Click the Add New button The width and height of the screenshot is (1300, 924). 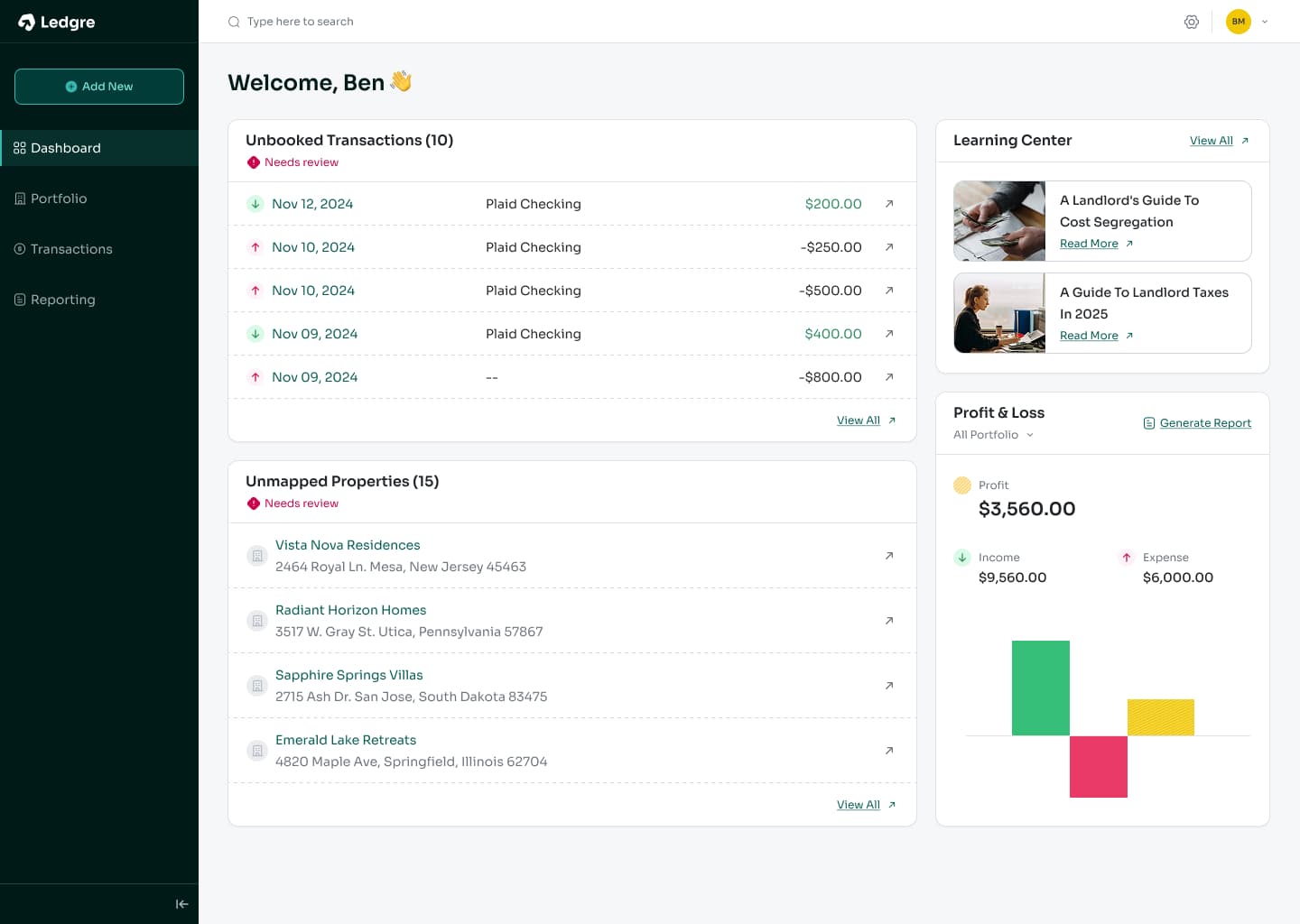[99, 87]
